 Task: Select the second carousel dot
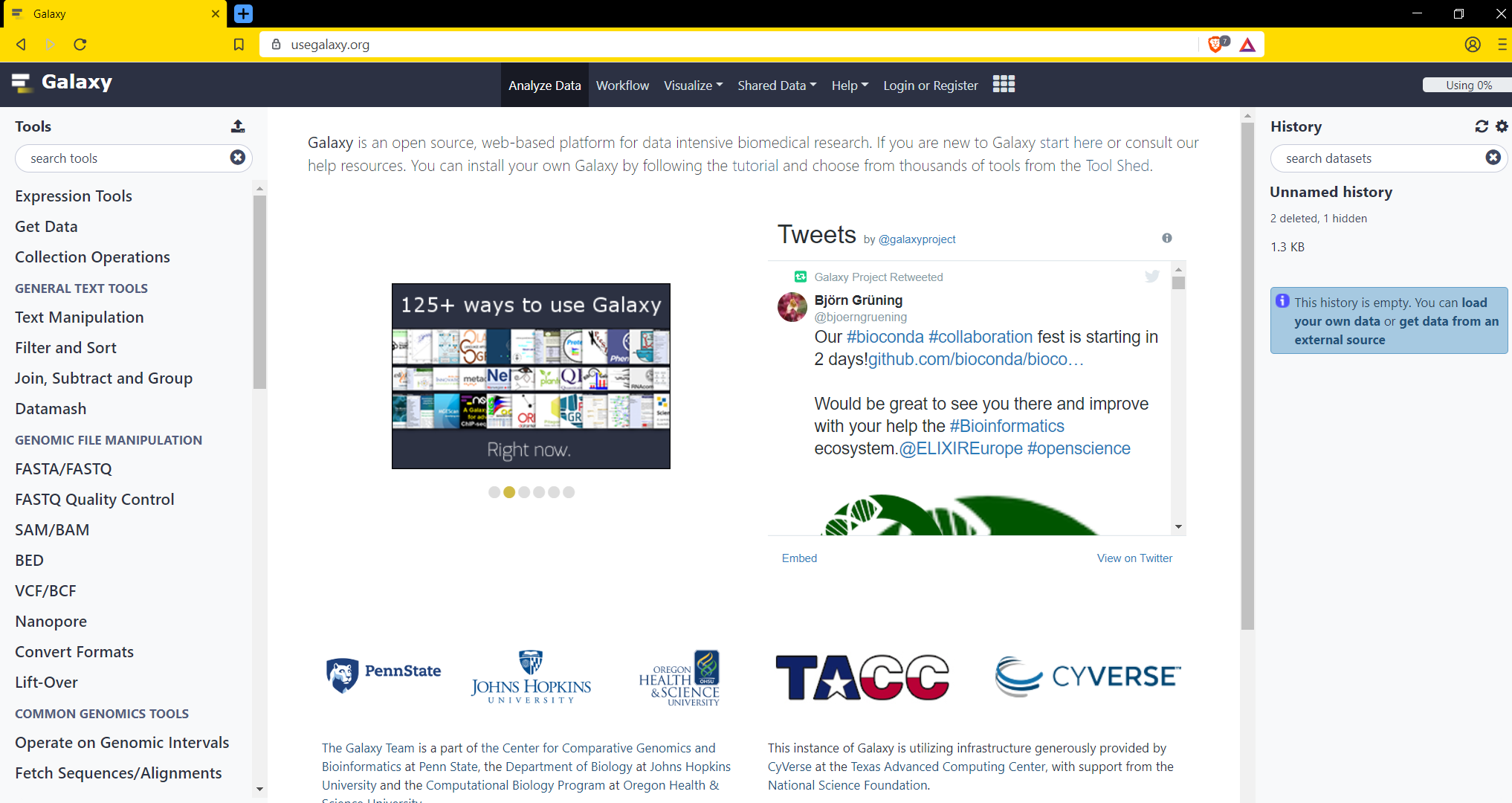pos(509,492)
